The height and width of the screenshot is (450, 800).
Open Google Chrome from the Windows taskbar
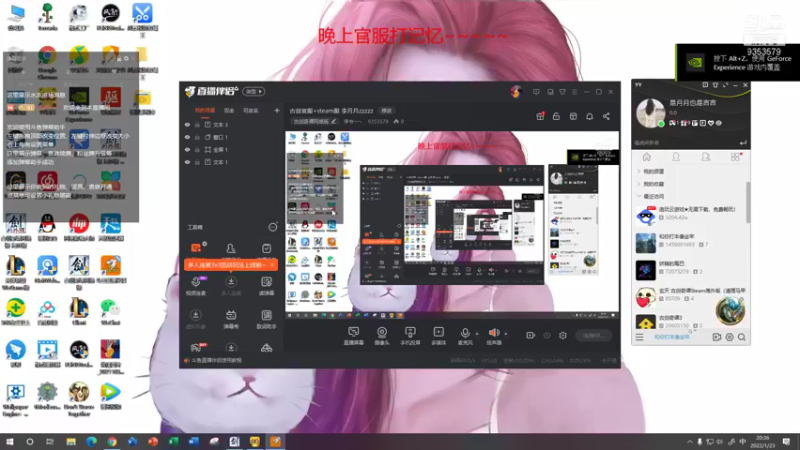112,442
